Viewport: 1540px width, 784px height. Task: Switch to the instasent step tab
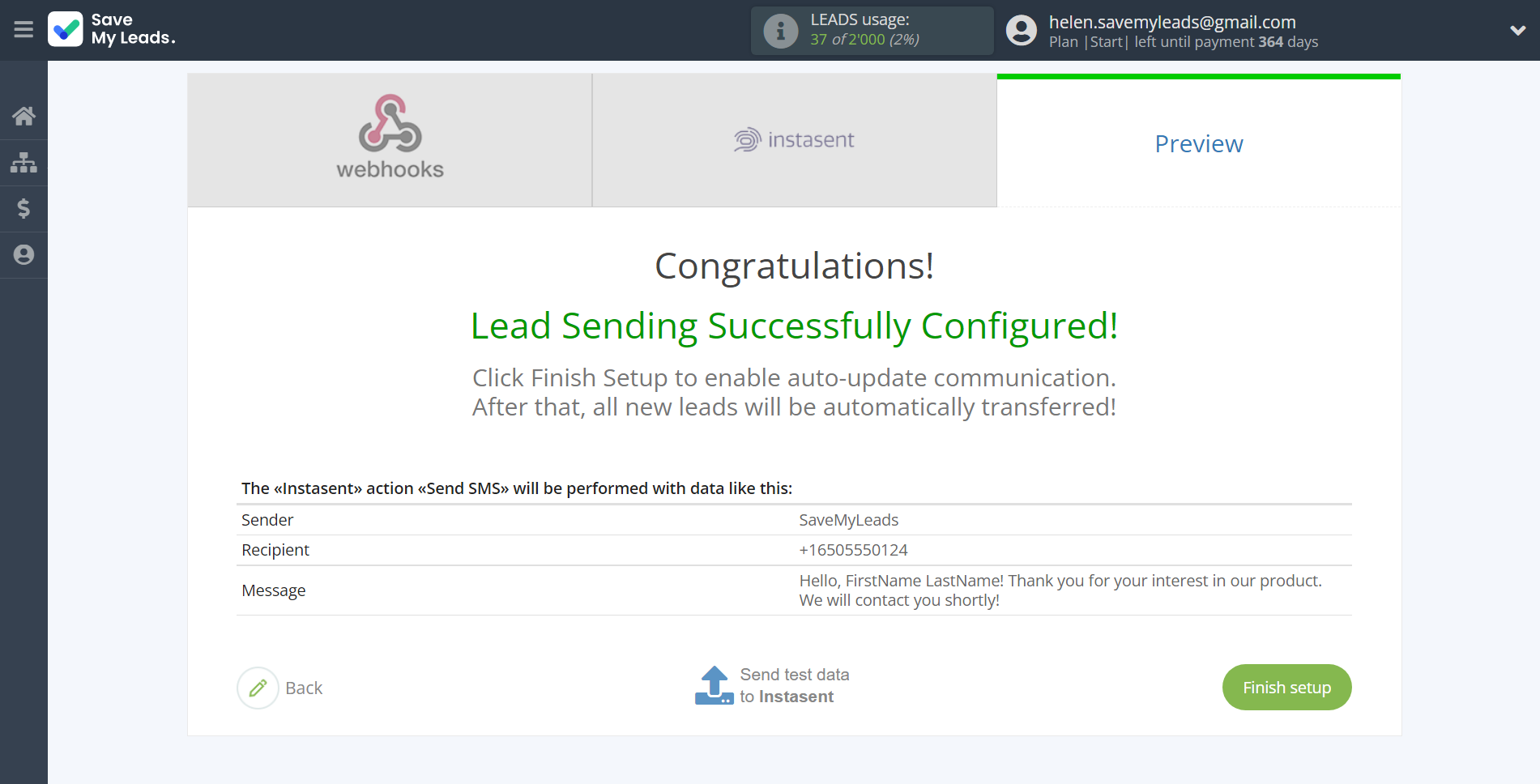pyautogui.click(x=795, y=140)
